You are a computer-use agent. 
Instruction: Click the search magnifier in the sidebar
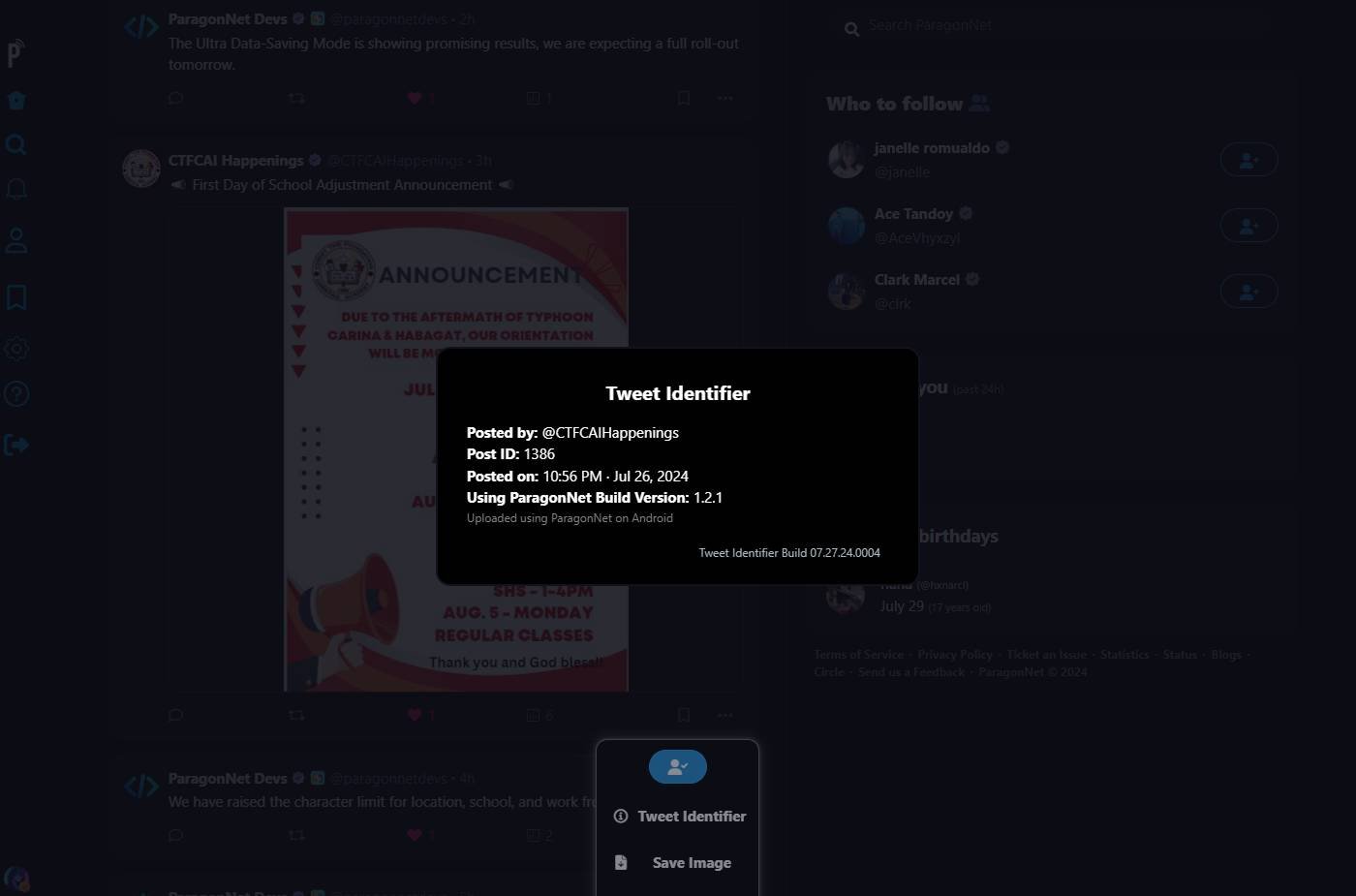[16, 144]
